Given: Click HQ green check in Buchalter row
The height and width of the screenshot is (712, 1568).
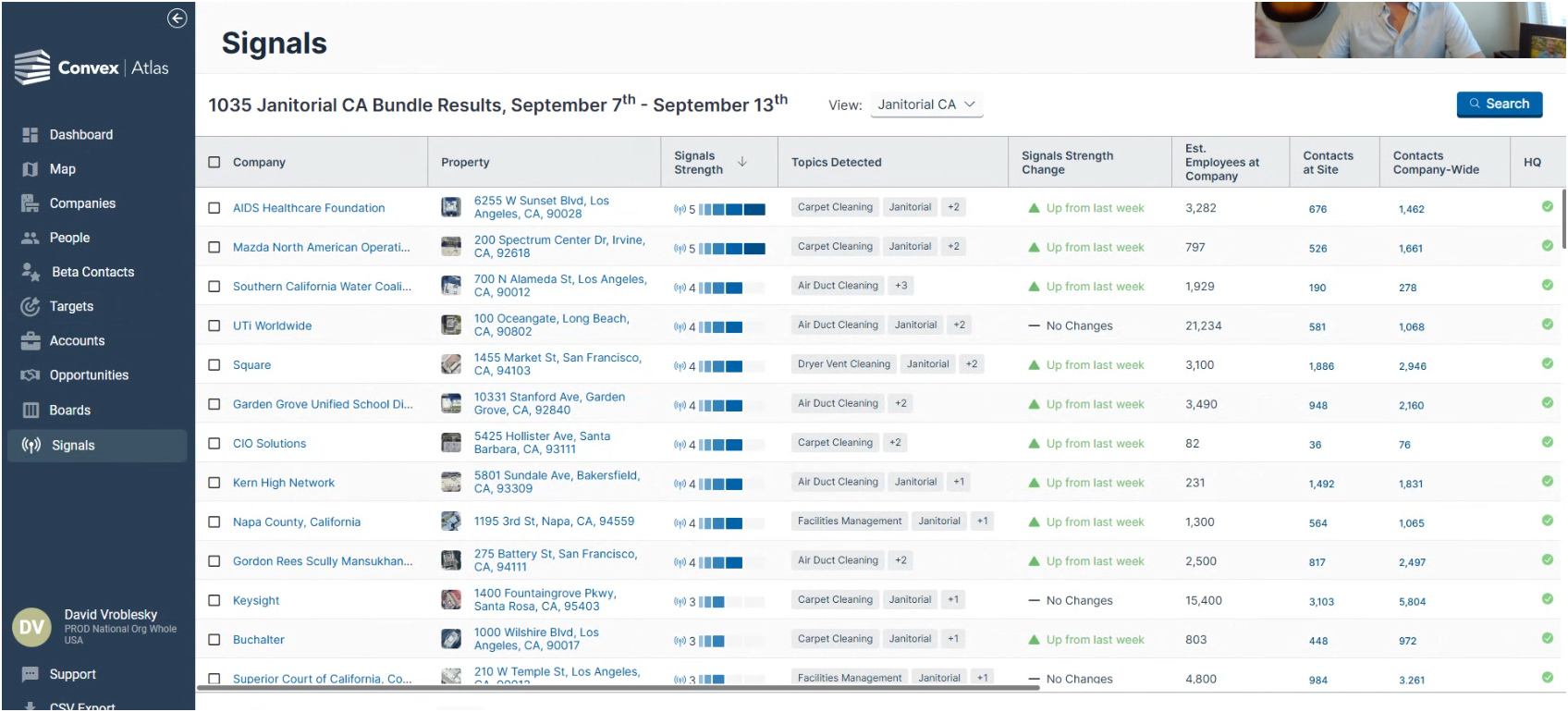Looking at the screenshot, I should (1548, 638).
